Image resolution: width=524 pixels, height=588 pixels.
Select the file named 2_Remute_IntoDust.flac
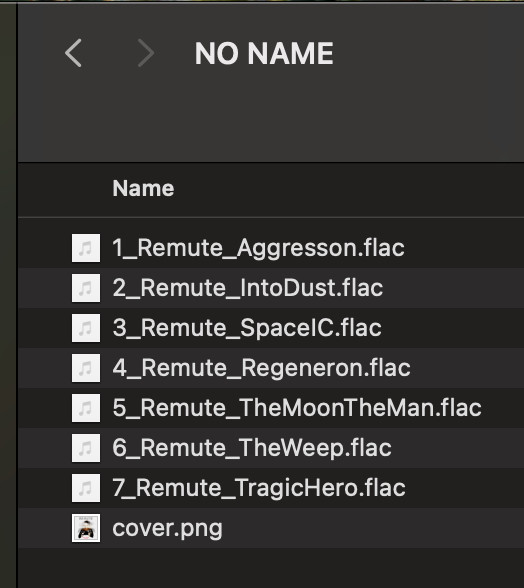coord(248,288)
